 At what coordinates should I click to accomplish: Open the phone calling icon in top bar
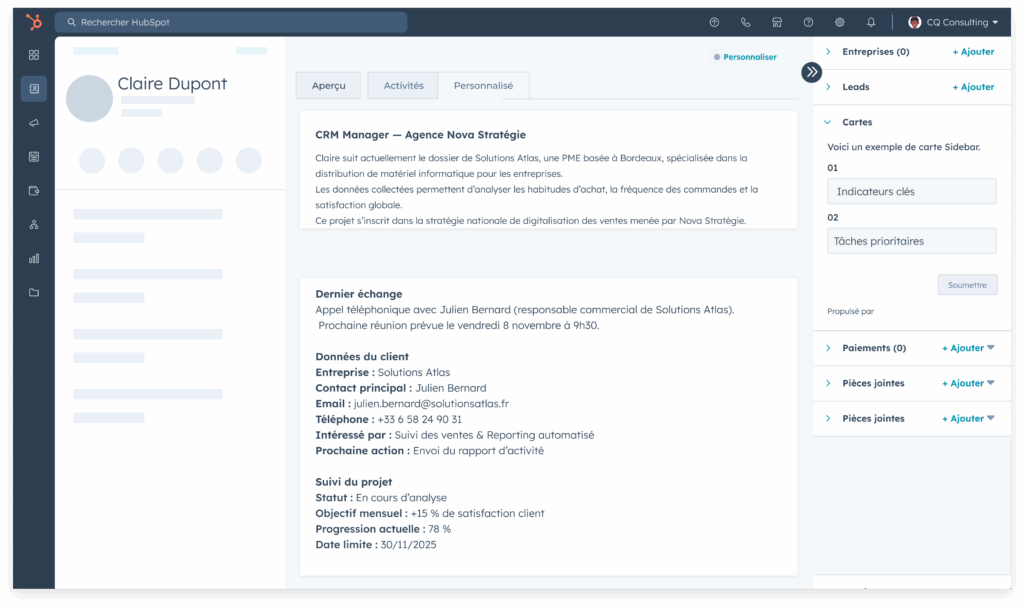pyautogui.click(x=746, y=22)
